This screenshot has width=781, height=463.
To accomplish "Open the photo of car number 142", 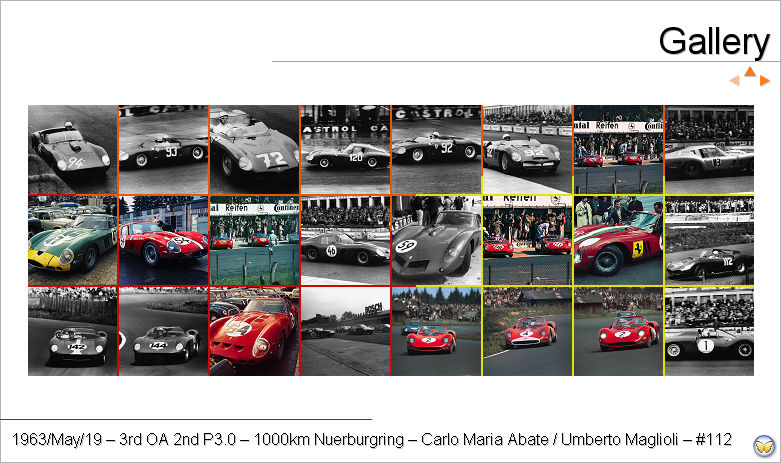I will 73,331.
